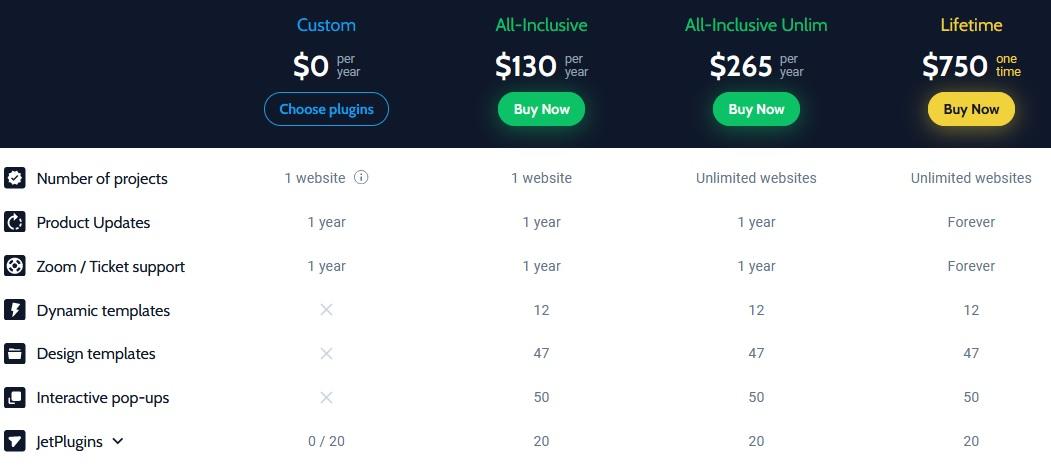Click the Custom plan's 0 / 20 JetPlugins count
This screenshot has width=1051, height=473.
tap(326, 441)
